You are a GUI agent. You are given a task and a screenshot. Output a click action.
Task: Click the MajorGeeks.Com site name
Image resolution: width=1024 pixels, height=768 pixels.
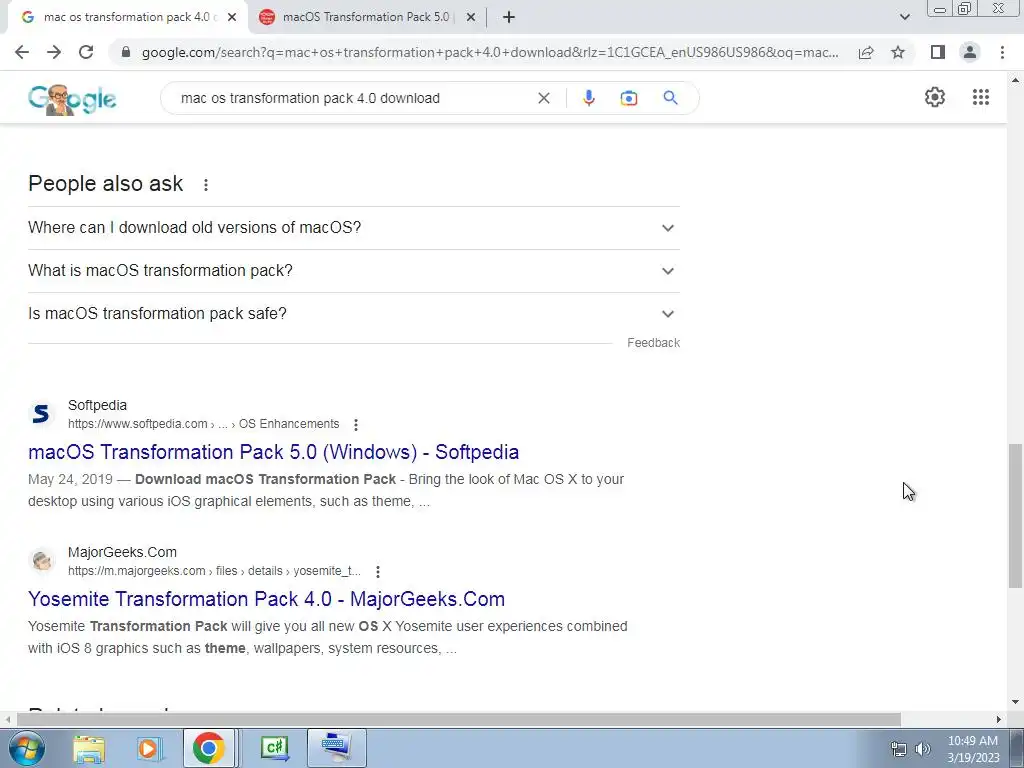(122, 552)
